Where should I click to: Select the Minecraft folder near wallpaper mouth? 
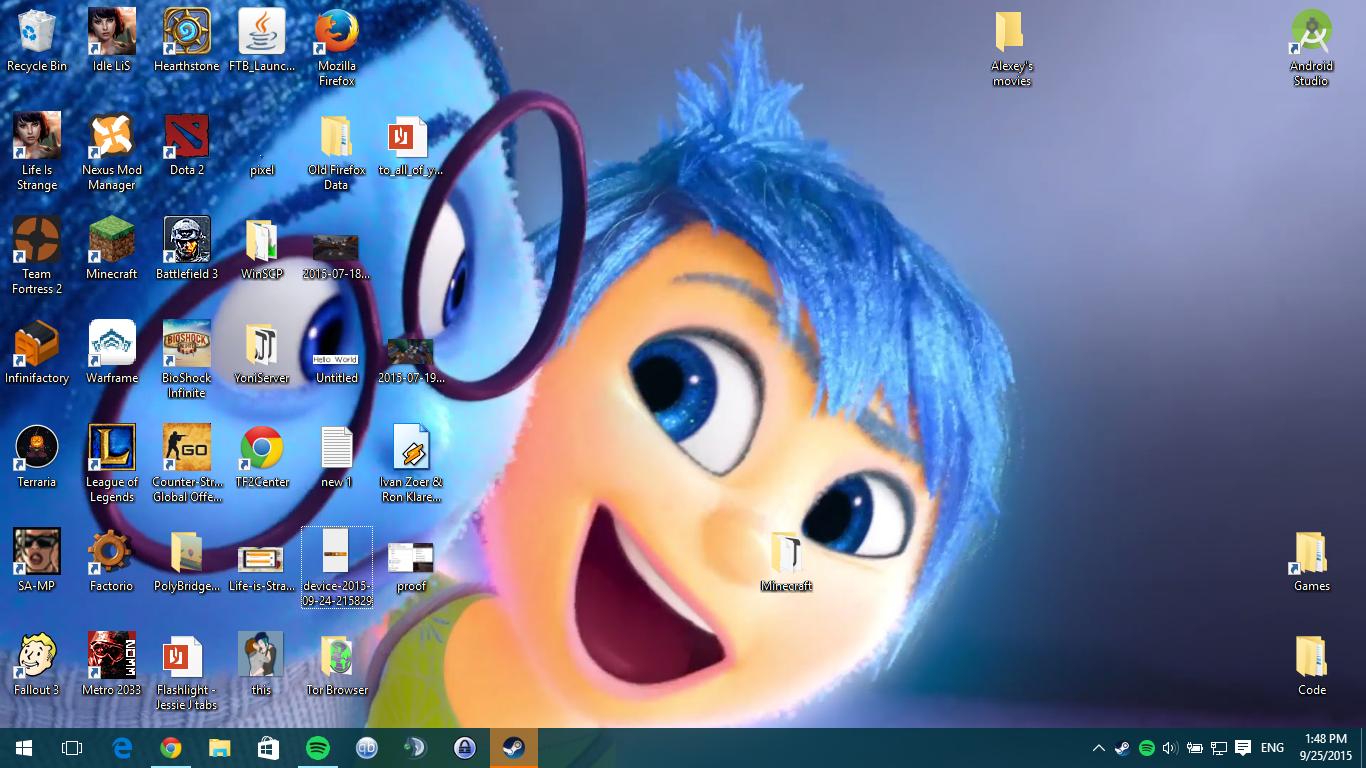click(786, 560)
